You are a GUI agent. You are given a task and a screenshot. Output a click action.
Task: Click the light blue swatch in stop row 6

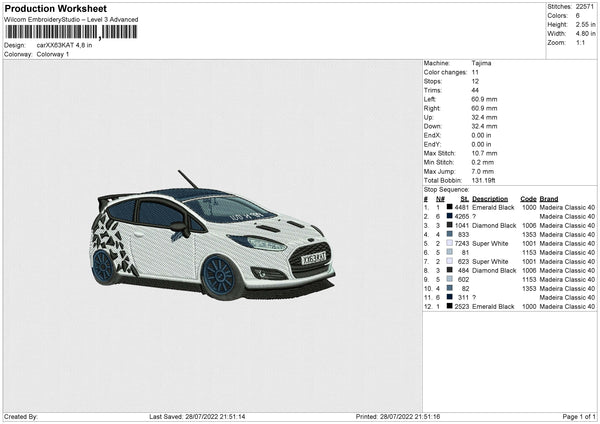[449, 253]
